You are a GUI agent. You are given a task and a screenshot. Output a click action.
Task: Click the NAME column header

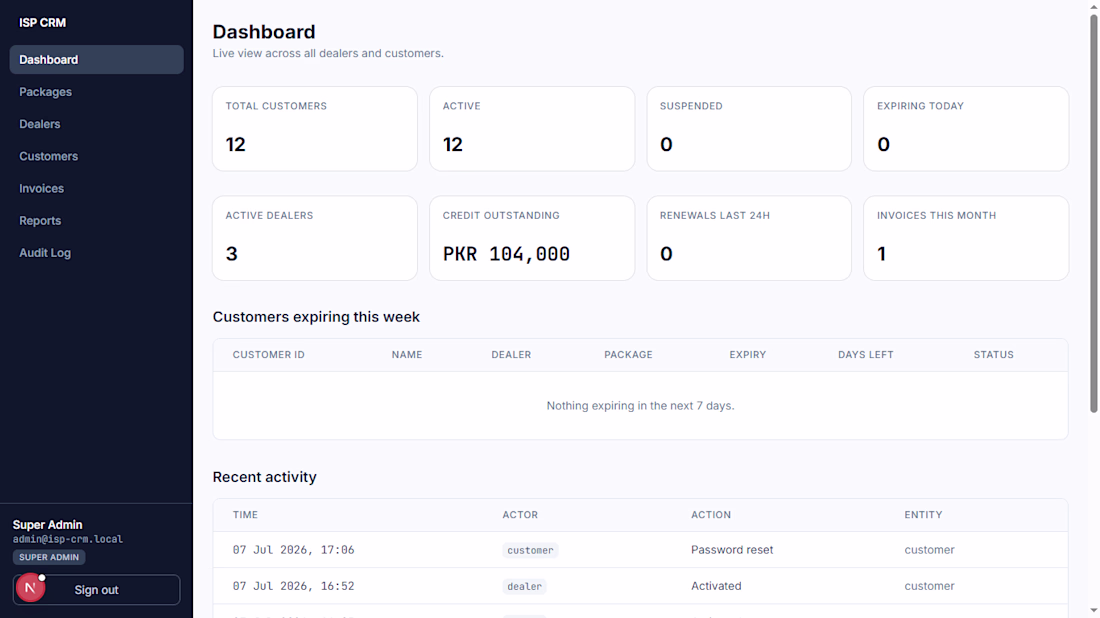coord(407,355)
